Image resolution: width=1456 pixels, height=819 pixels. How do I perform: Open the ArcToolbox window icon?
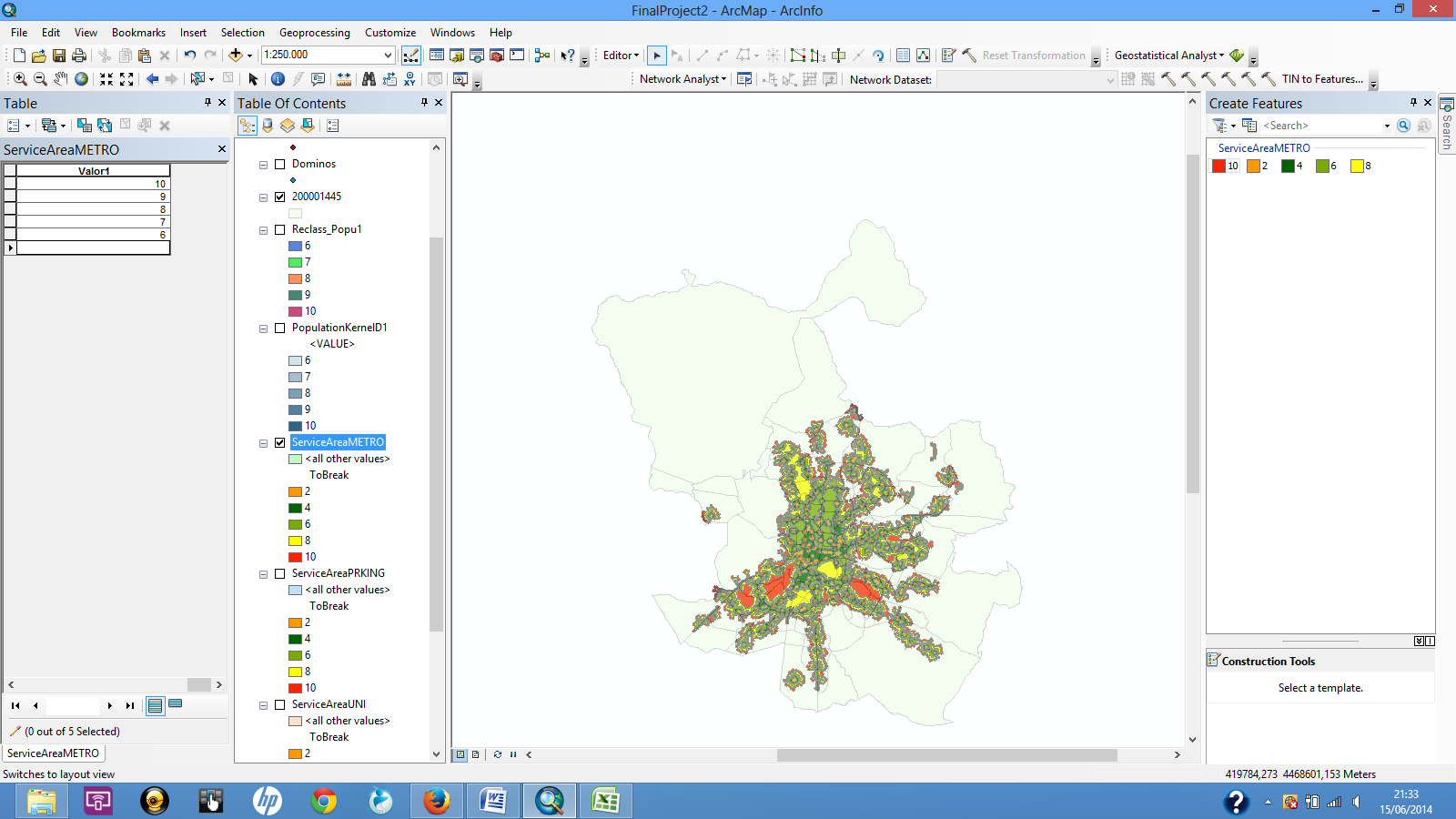click(x=497, y=56)
